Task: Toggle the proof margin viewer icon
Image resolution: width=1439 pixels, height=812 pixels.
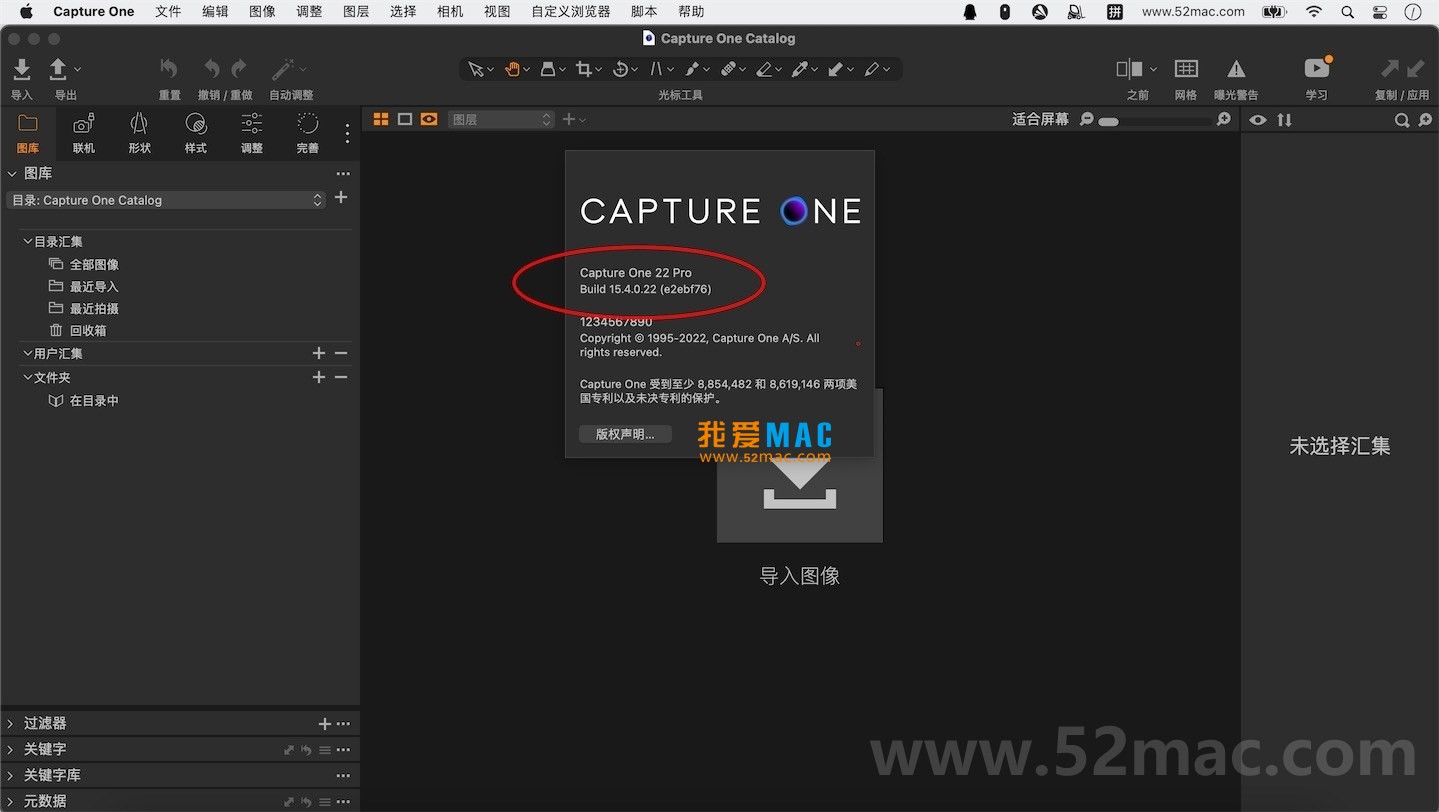Action: point(428,119)
